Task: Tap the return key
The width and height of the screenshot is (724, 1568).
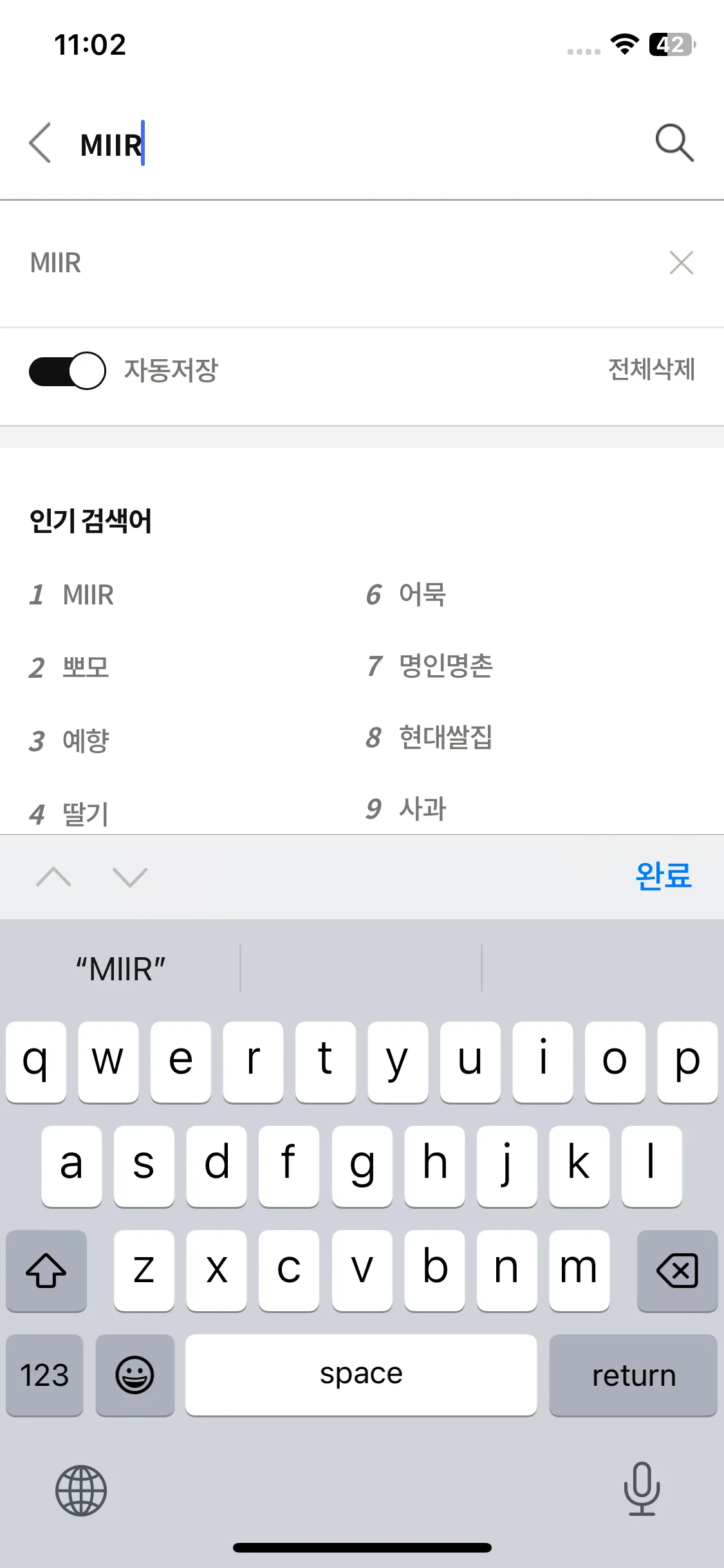Action: click(633, 1375)
